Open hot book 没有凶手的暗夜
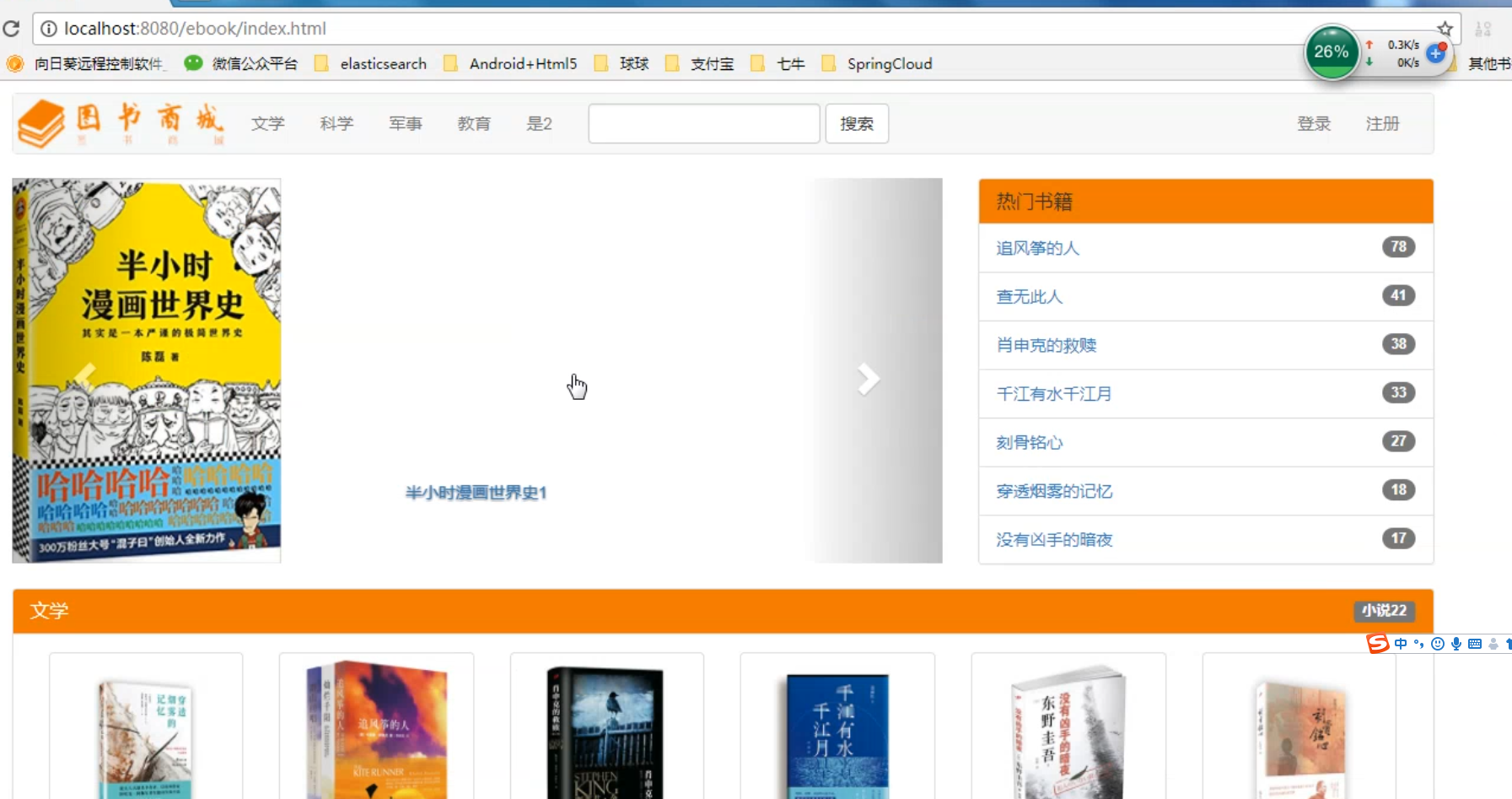The width and height of the screenshot is (1512, 799). 1054,540
